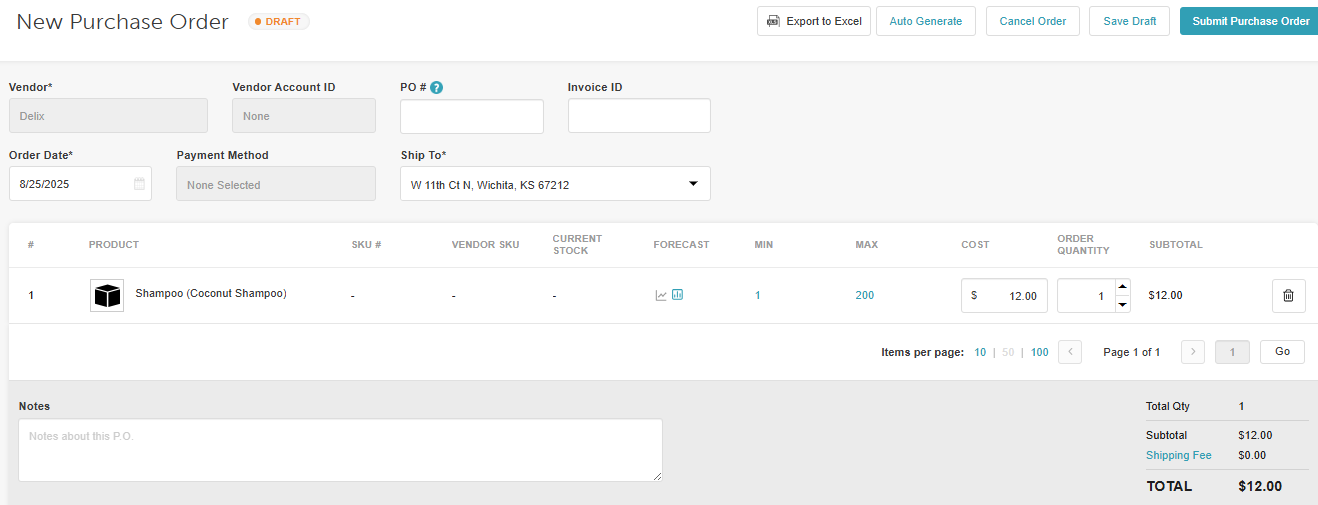This screenshot has height=505, width=1318.
Task: Increase order quantity with up arrow
Action: [1122, 287]
